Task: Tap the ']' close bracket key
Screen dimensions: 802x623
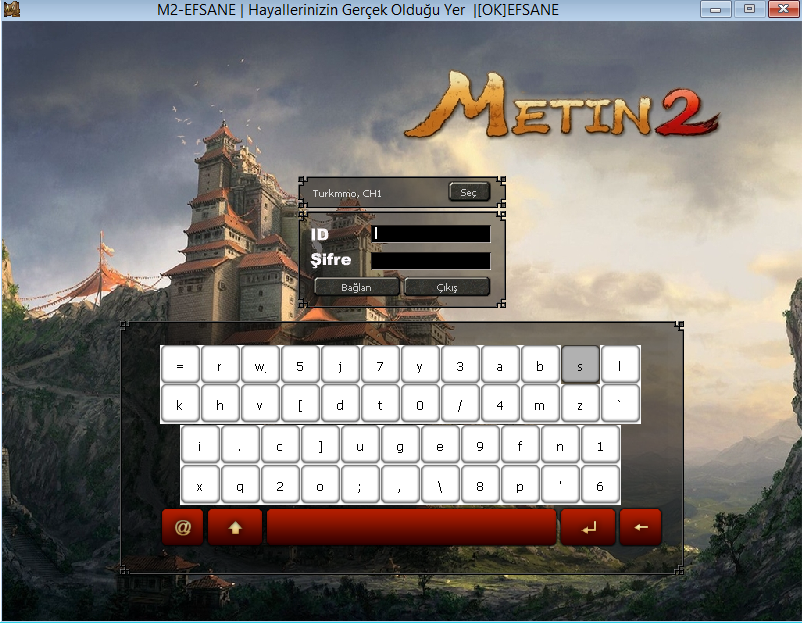Action: point(320,446)
